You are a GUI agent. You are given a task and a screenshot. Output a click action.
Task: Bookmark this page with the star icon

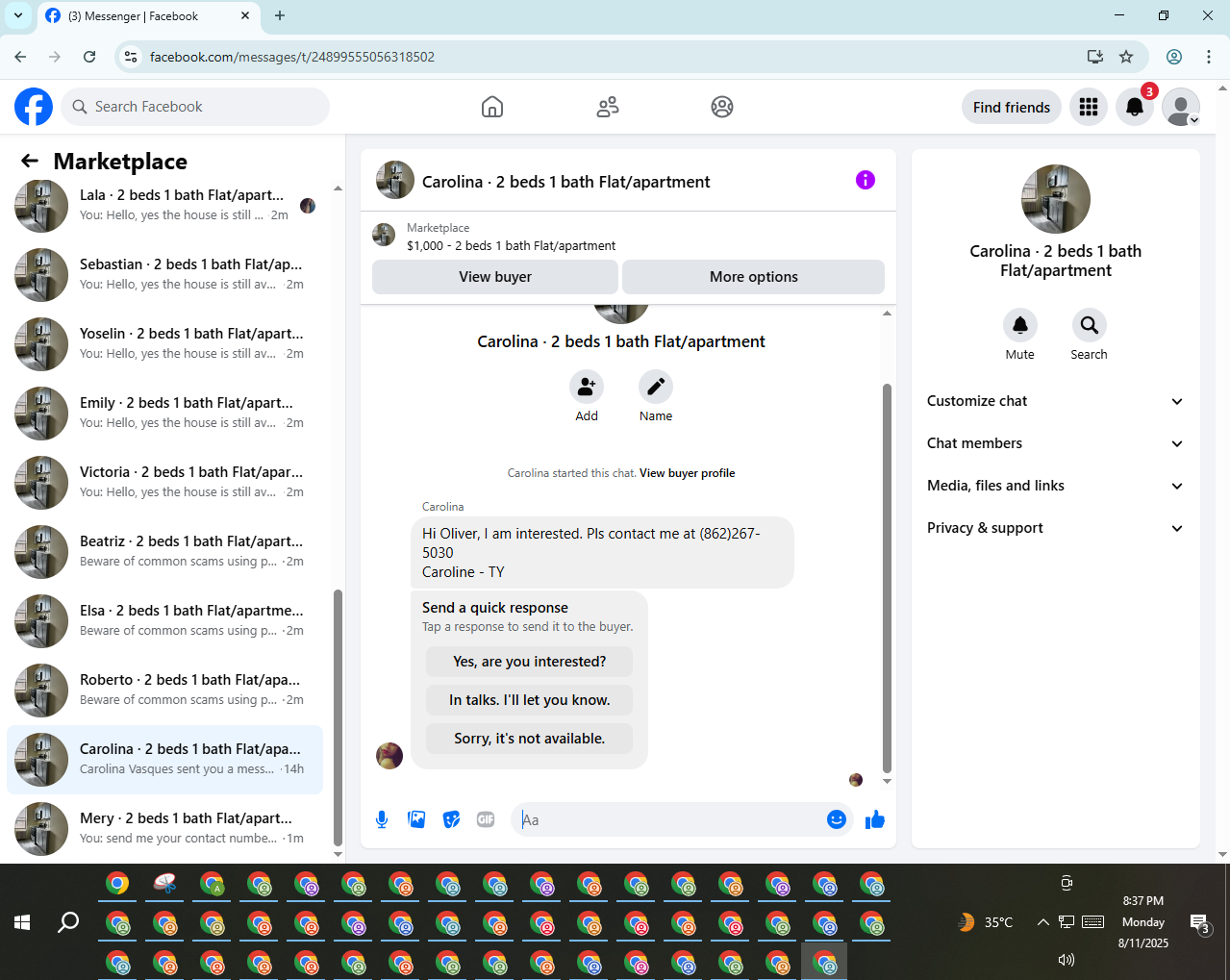point(1126,57)
